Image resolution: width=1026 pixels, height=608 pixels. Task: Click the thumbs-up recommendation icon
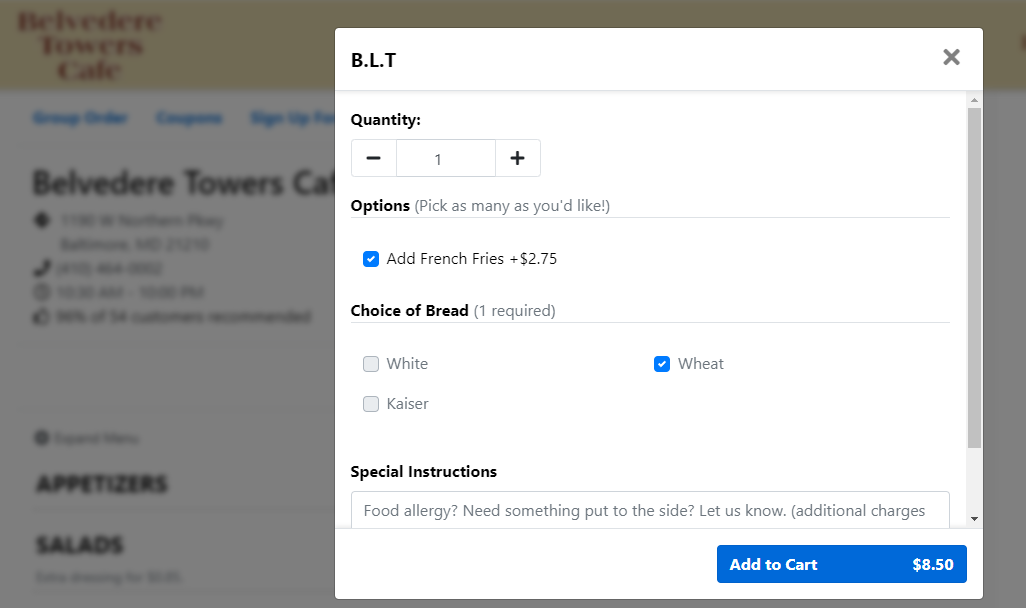[x=41, y=317]
